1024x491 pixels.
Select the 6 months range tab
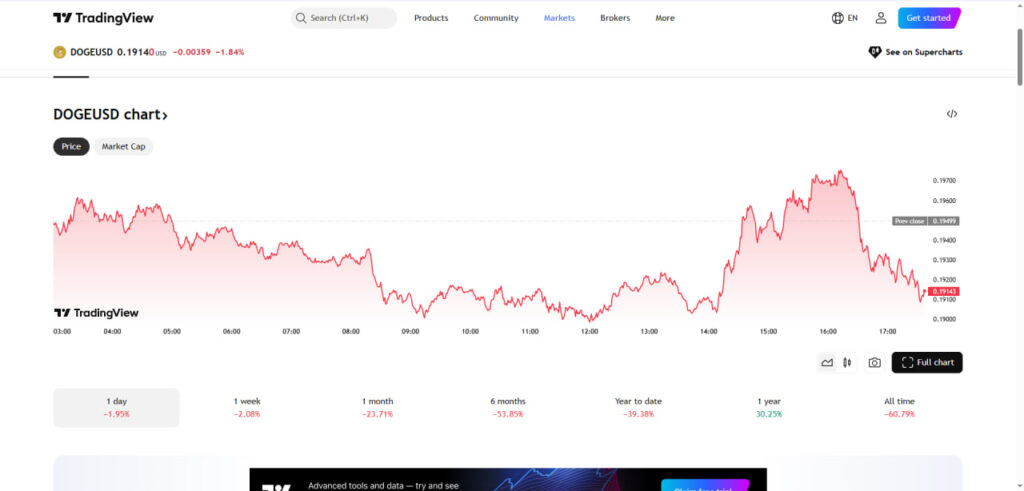(x=508, y=407)
